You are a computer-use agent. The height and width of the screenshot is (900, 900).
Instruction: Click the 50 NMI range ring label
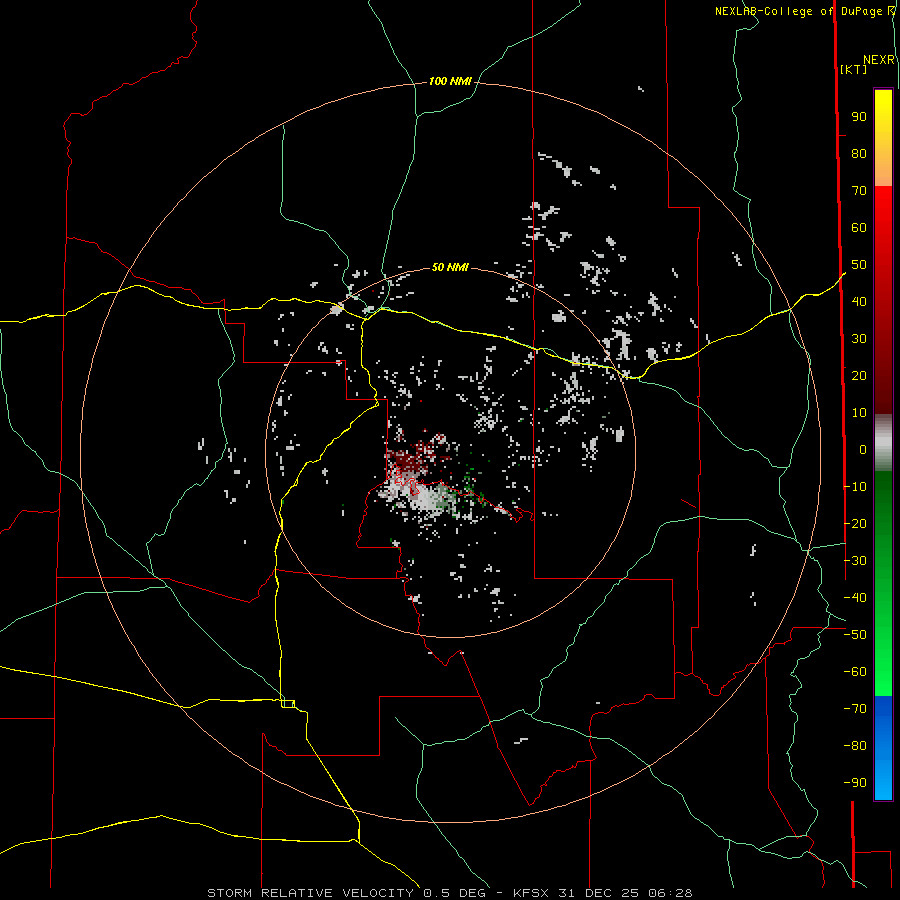pyautogui.click(x=450, y=267)
